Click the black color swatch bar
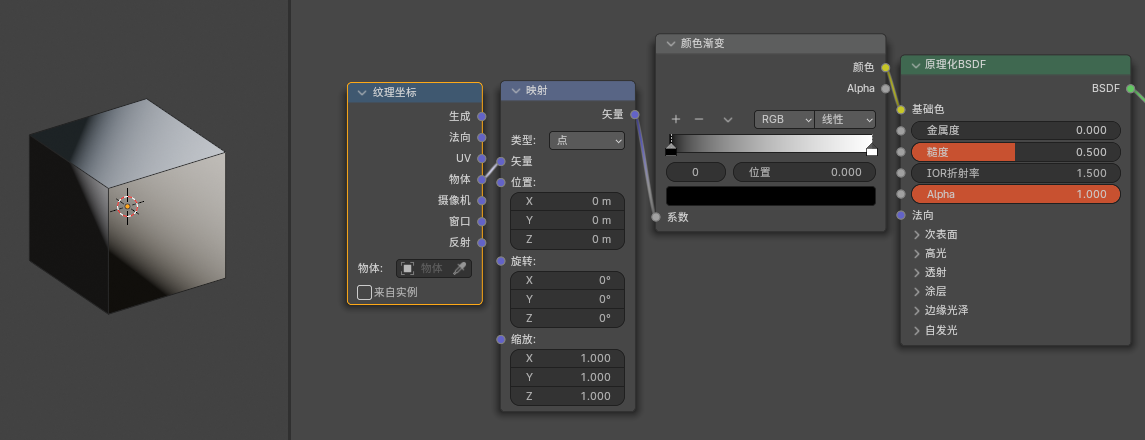This screenshot has height=440, width=1145. (770, 196)
